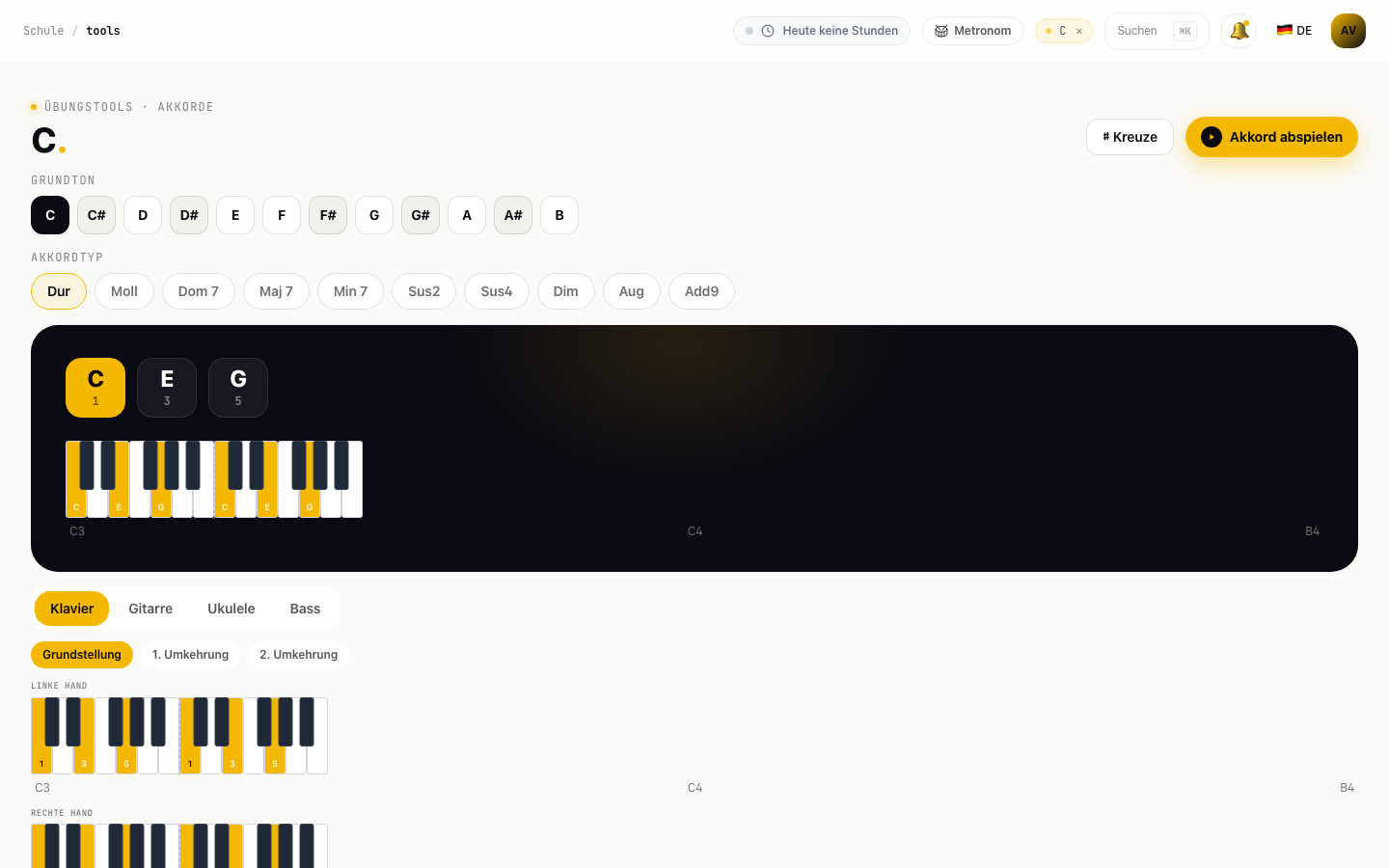
Task: Switch to the Gitarre tab
Action: pyautogui.click(x=150, y=609)
